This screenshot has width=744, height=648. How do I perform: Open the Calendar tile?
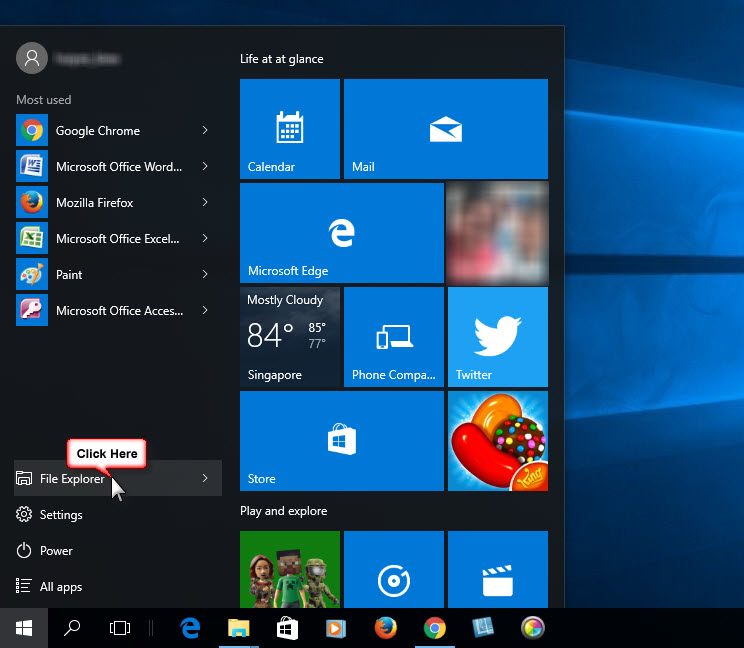click(290, 129)
